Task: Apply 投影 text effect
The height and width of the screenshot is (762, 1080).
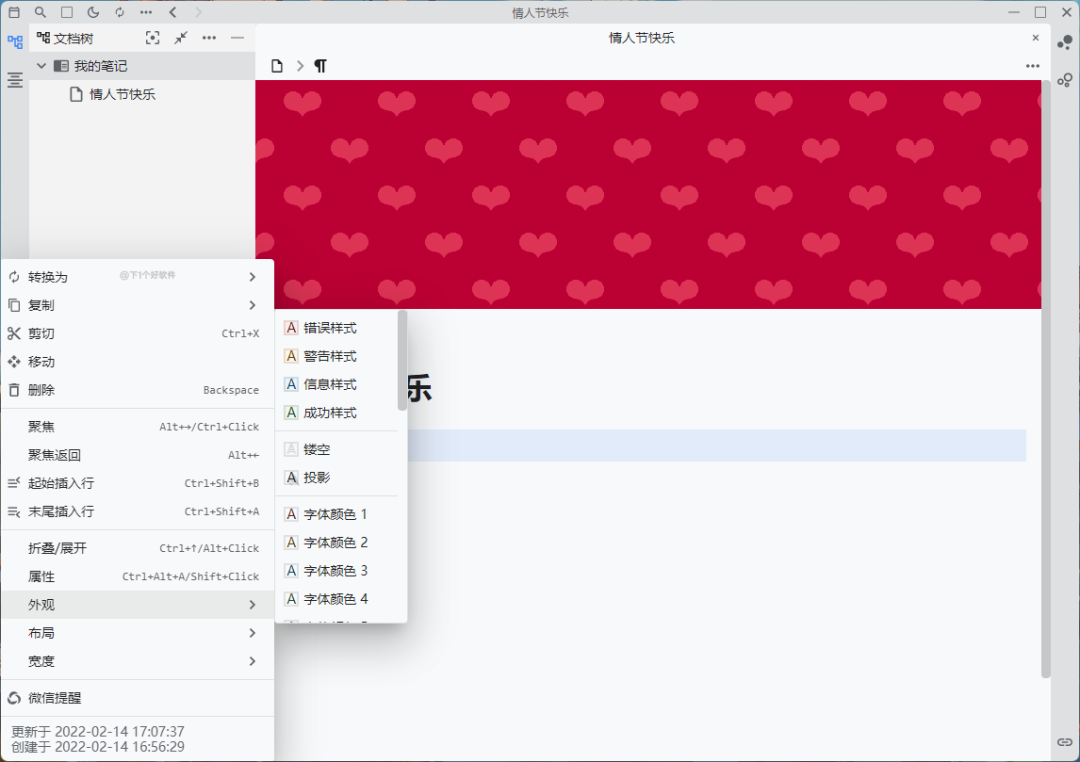Action: point(336,477)
